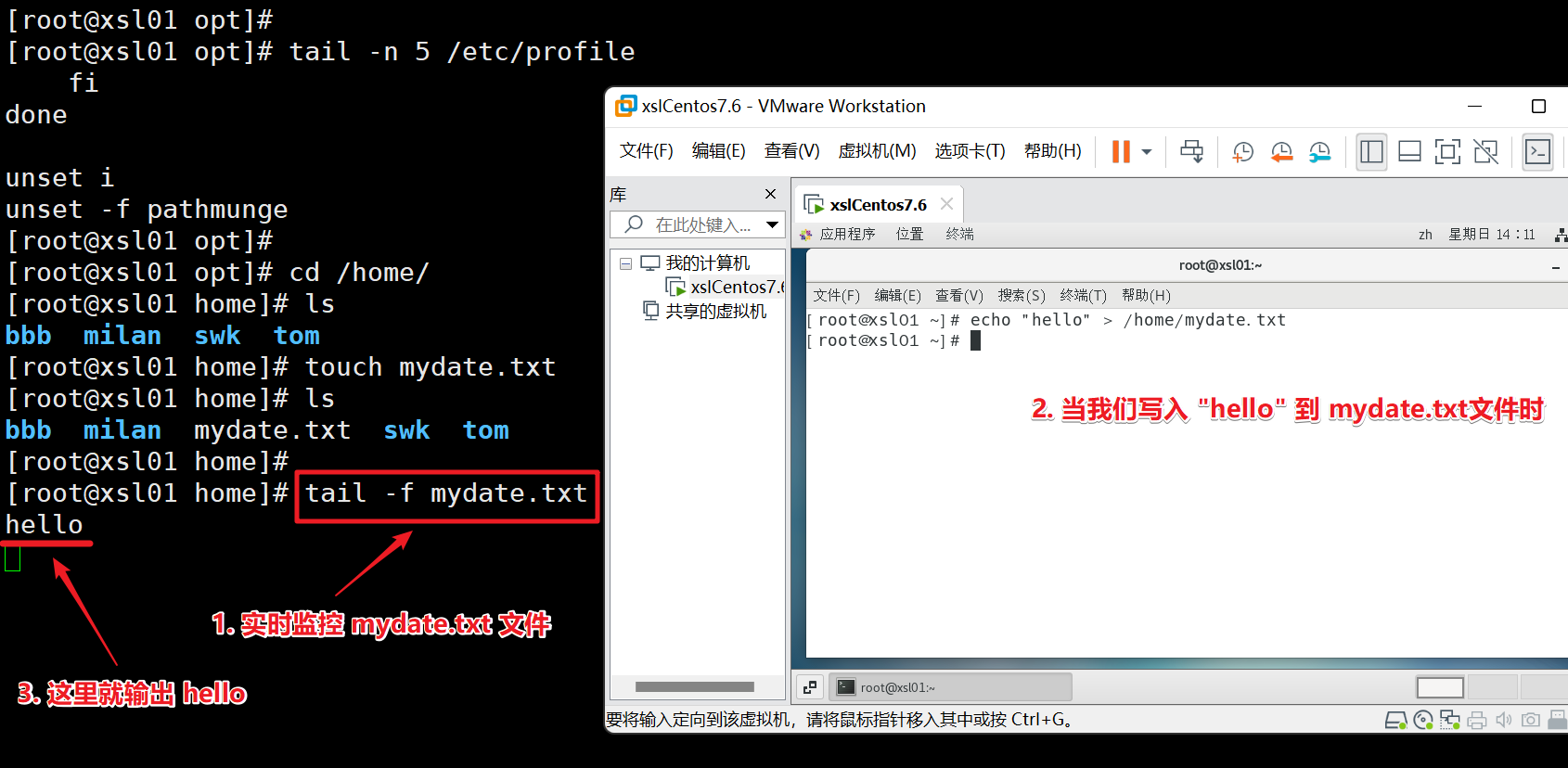Click the 'hello' output line in host terminal

45,525
